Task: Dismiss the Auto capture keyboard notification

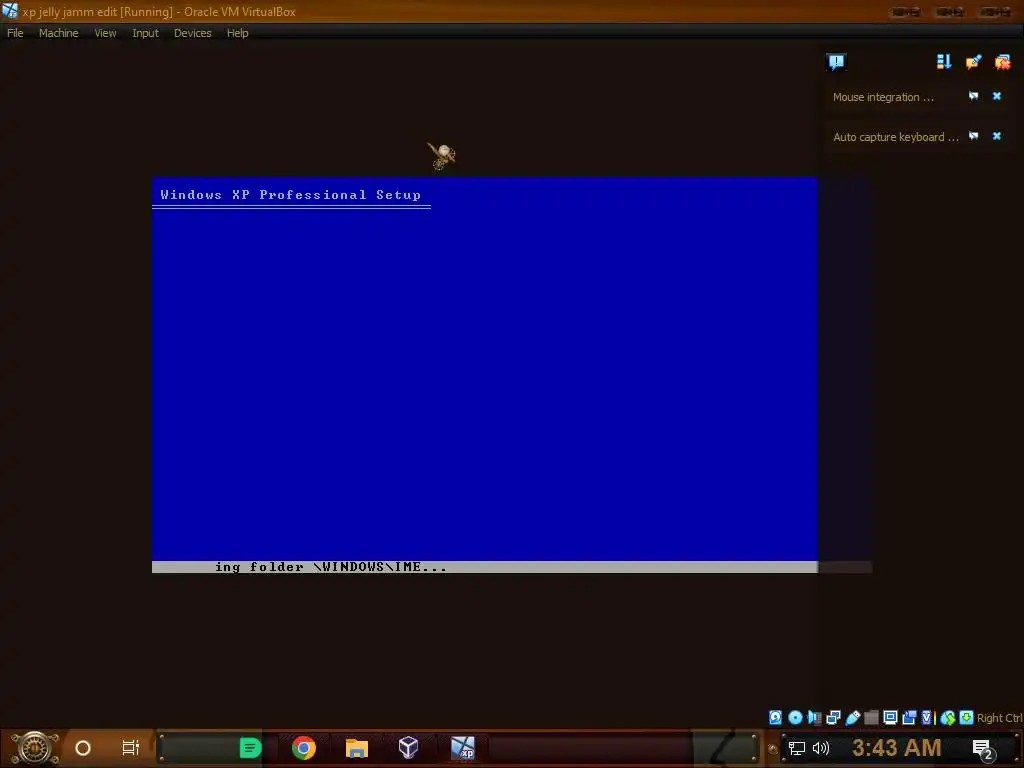Action: click(x=997, y=136)
